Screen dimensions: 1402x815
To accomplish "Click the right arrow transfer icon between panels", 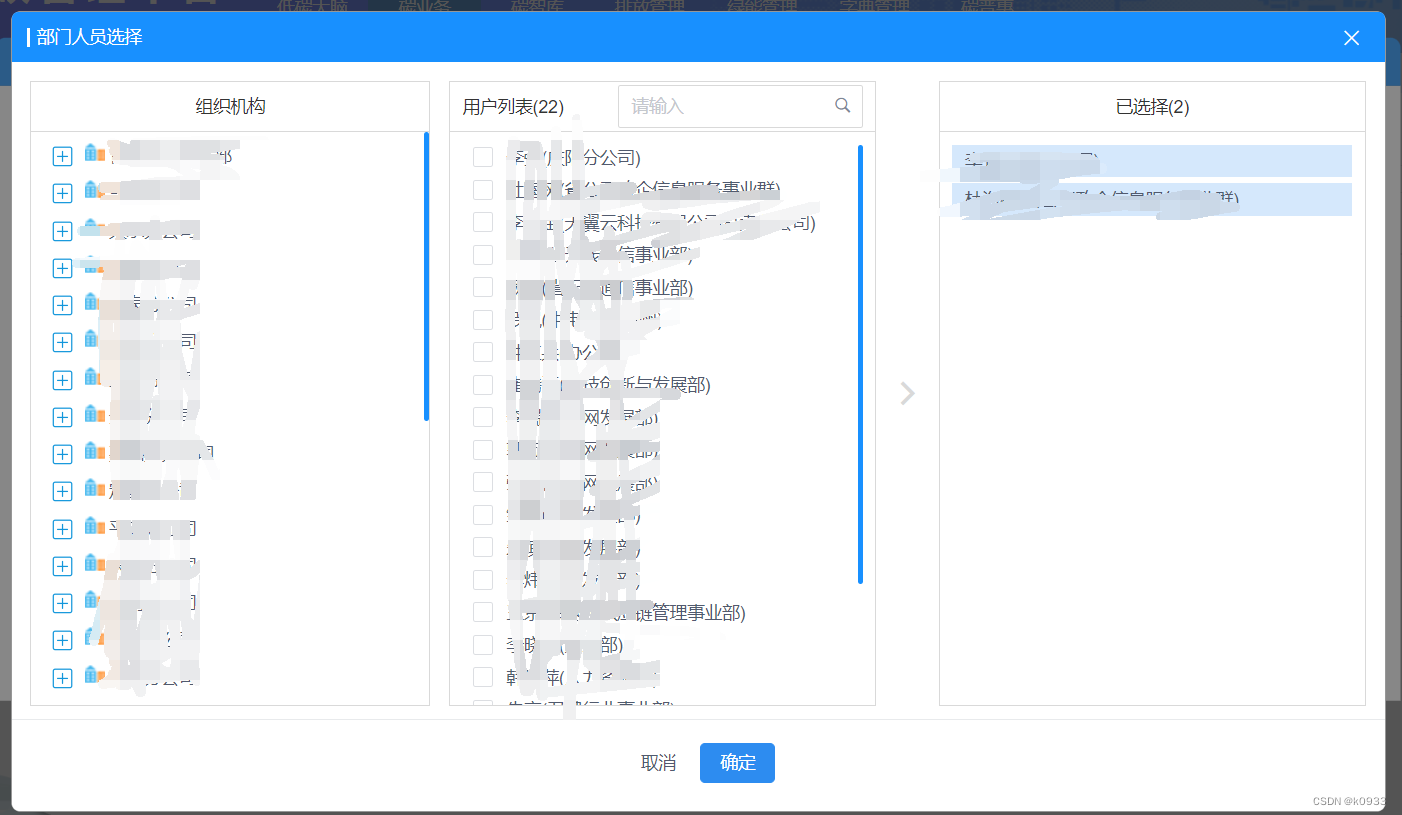I will (907, 393).
